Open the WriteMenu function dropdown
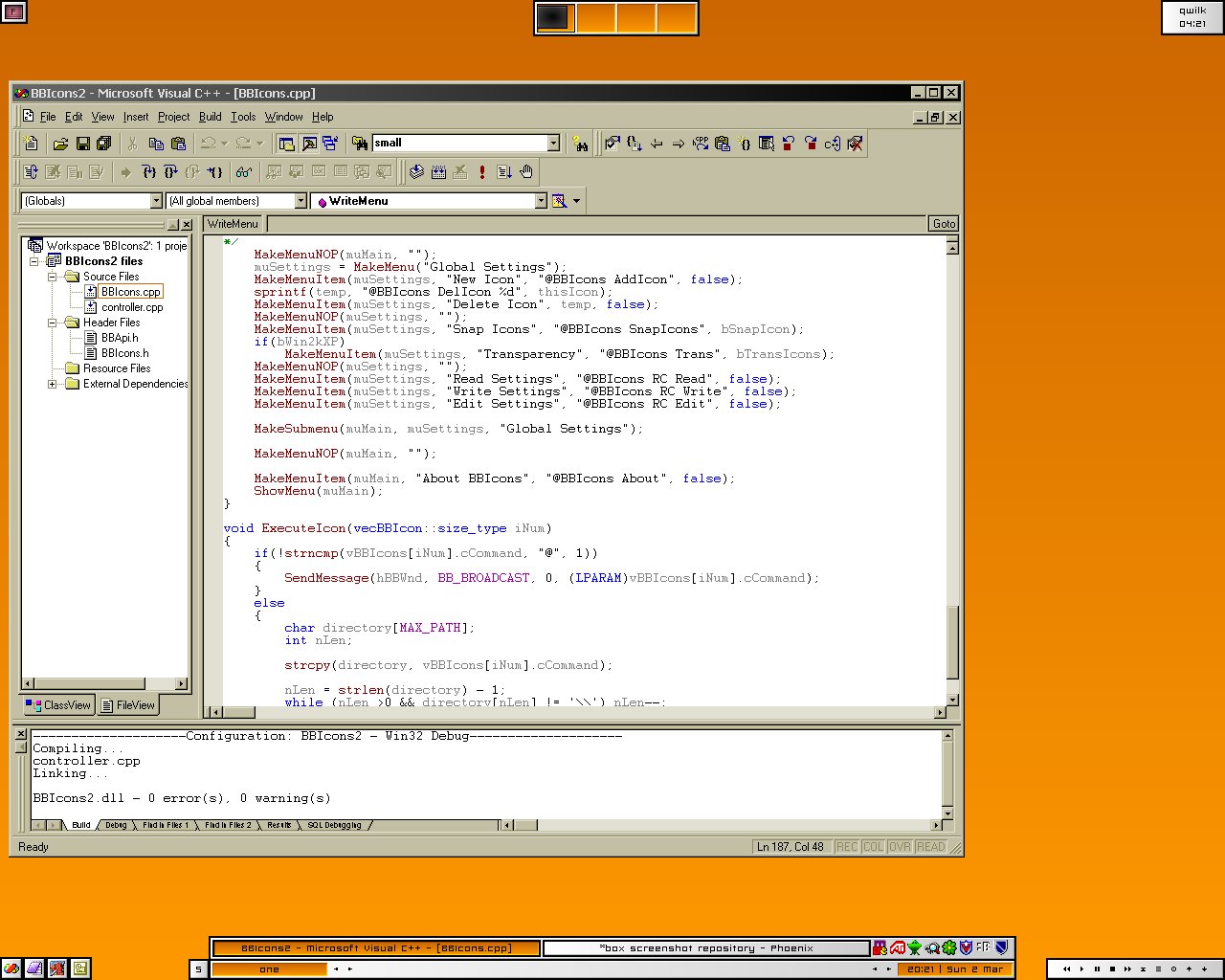Screen dimensions: 1225x980 (x=541, y=201)
